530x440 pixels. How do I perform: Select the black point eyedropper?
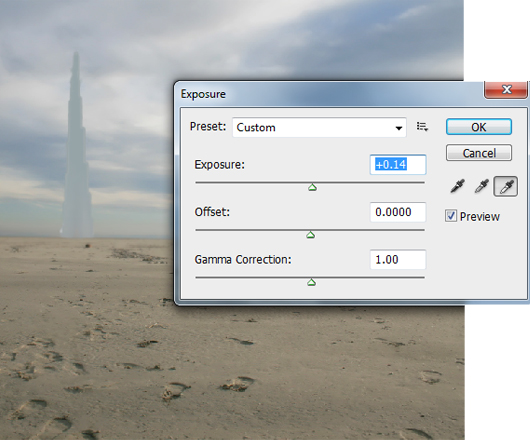[x=458, y=186]
